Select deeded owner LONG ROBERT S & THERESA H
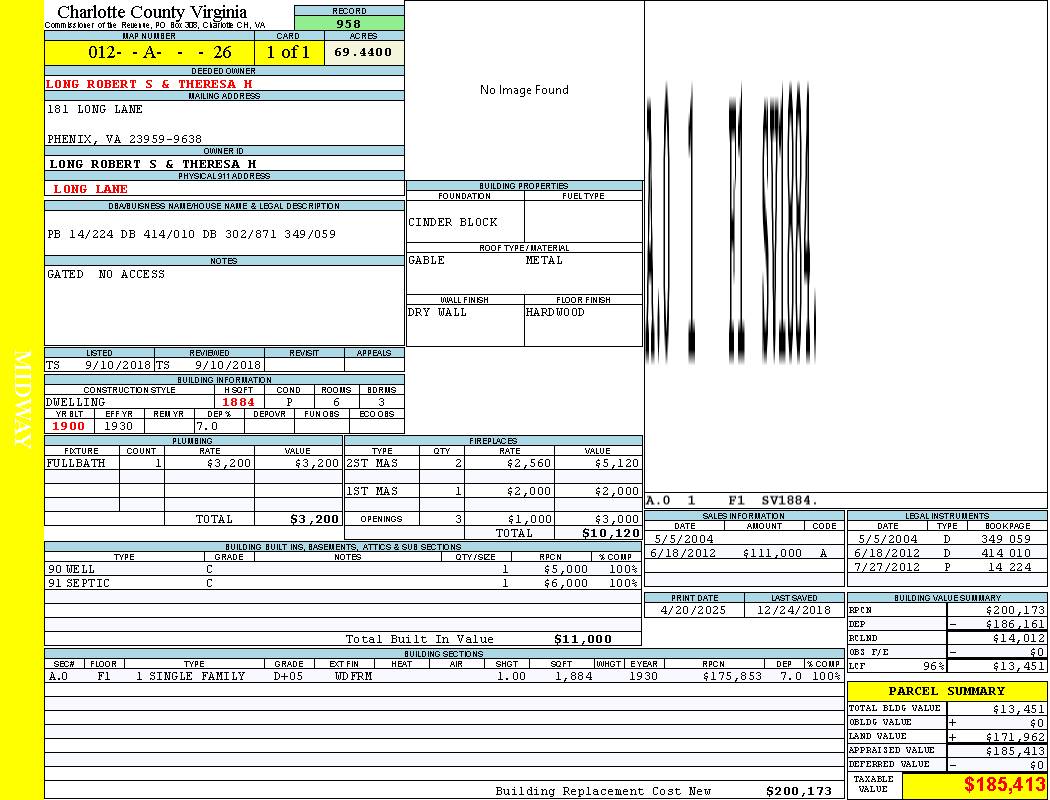Screen dimensions: 1050x800 pos(149,84)
